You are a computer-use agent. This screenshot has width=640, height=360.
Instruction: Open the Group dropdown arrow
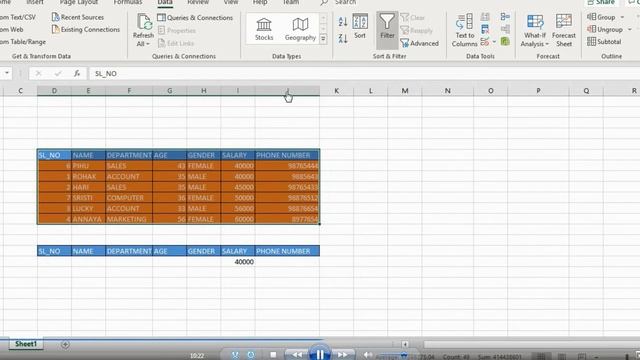click(622, 17)
